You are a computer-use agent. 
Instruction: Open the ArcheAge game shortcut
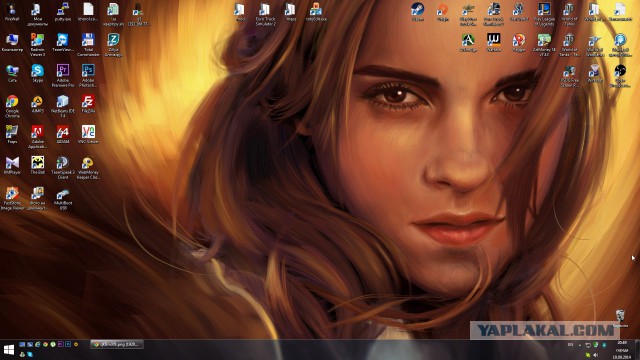click(468, 42)
